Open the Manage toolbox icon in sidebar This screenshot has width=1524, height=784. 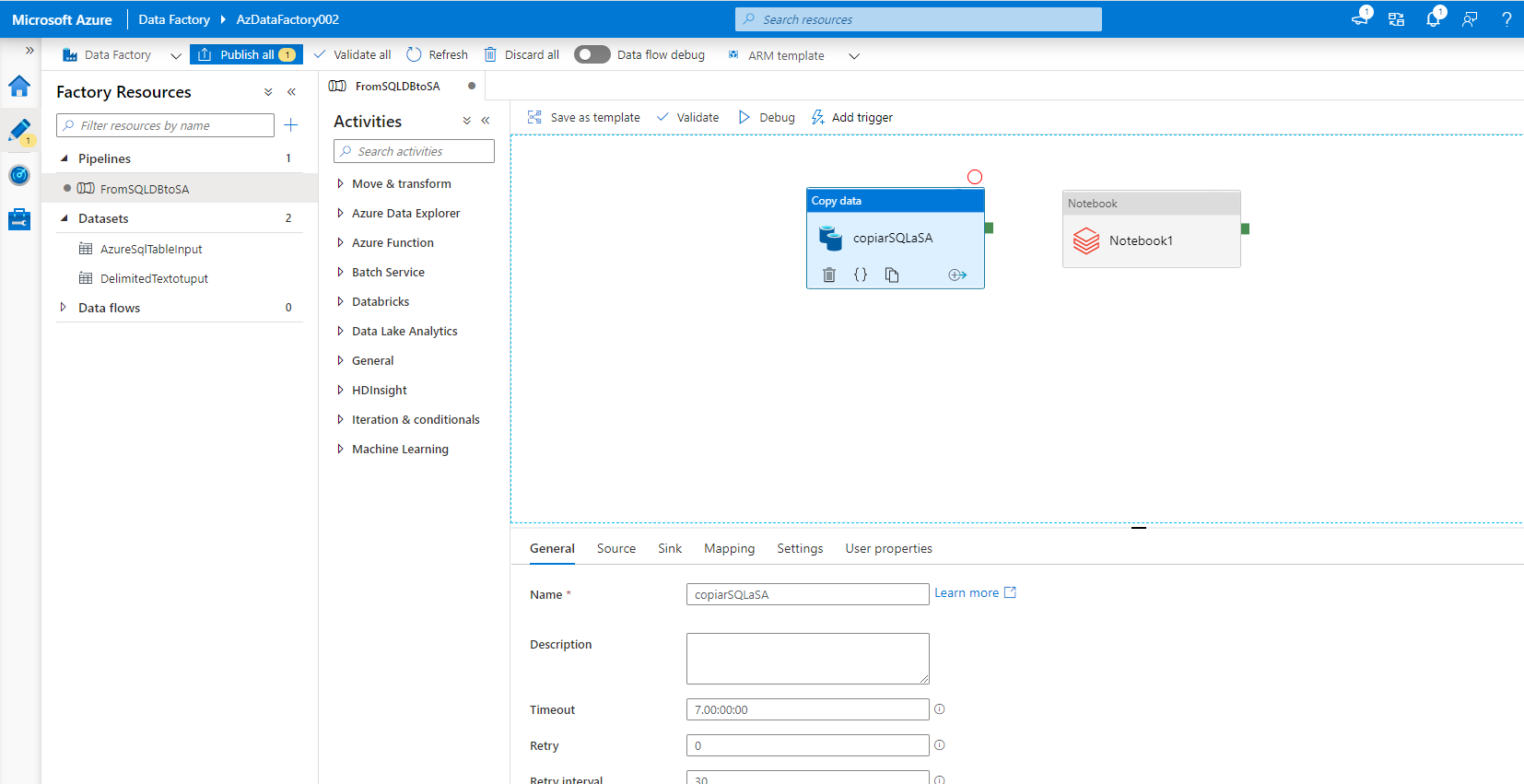click(x=19, y=219)
